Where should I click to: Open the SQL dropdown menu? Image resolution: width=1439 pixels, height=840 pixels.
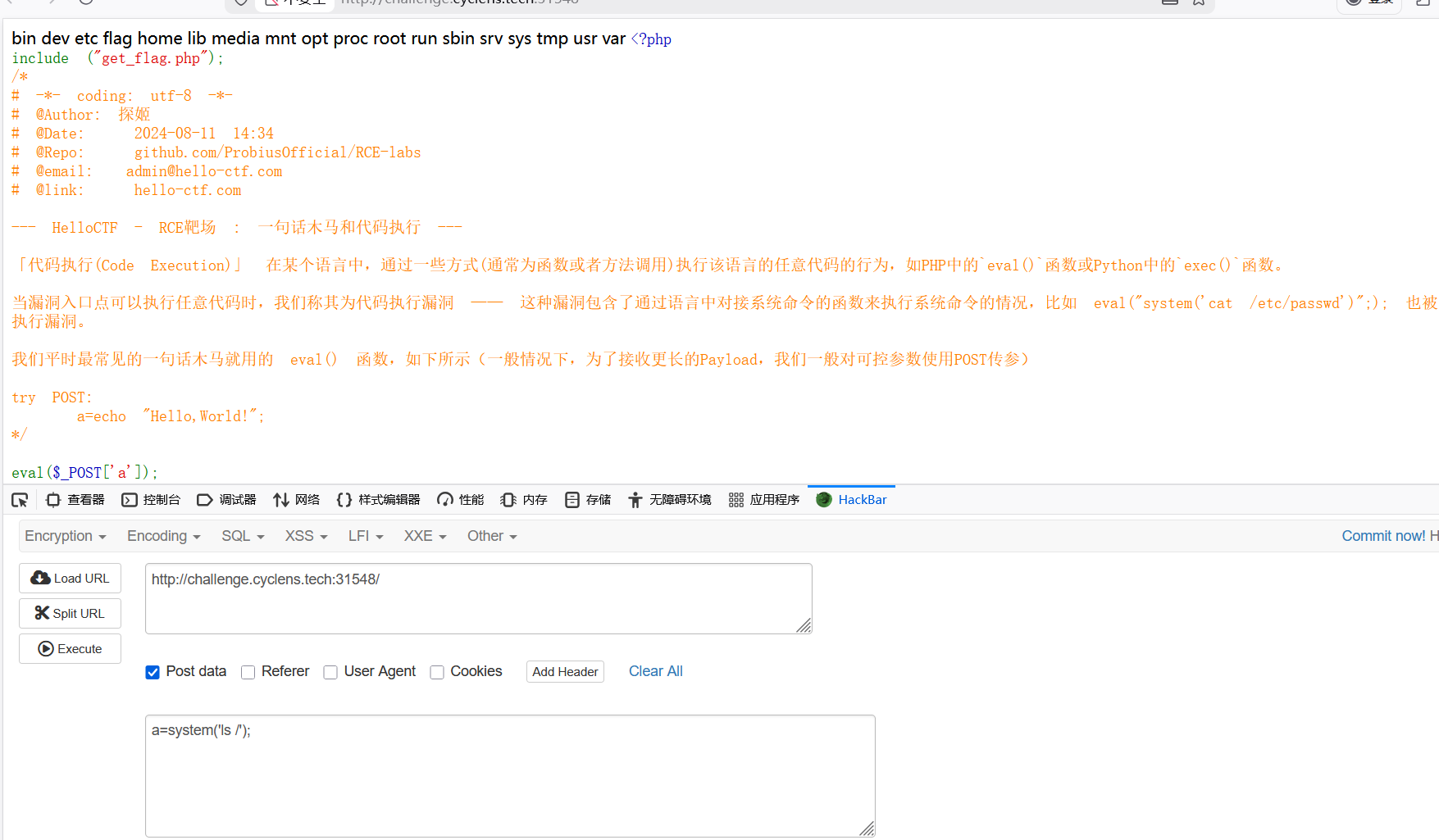(x=243, y=536)
